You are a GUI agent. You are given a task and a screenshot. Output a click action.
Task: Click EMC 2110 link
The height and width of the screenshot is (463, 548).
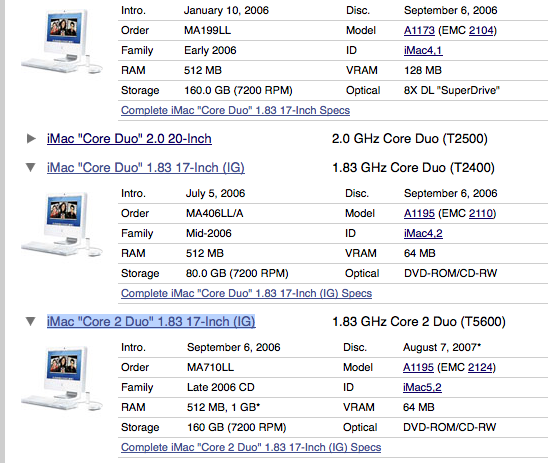481,214
